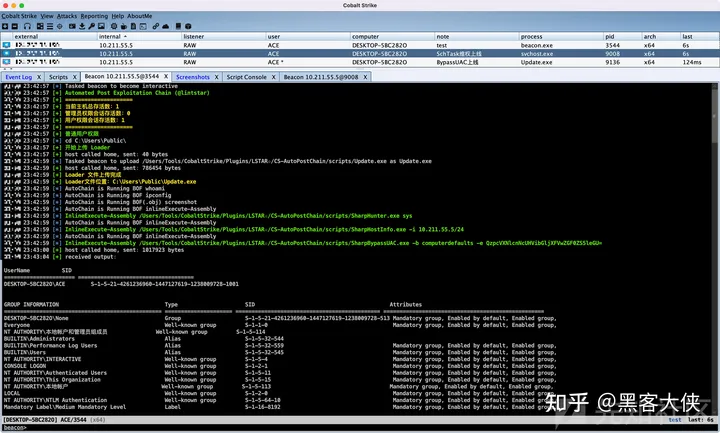Click the ACE/3544 status bar text

pyautogui.click(x=73, y=420)
